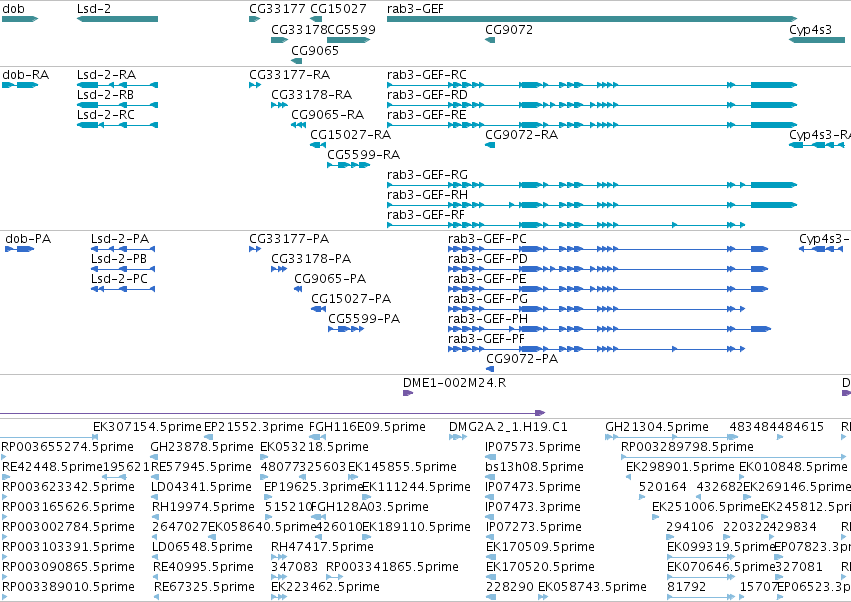This screenshot has width=851, height=602.
Task: Select the CG9065-RA transcript label
Action: 327,115
